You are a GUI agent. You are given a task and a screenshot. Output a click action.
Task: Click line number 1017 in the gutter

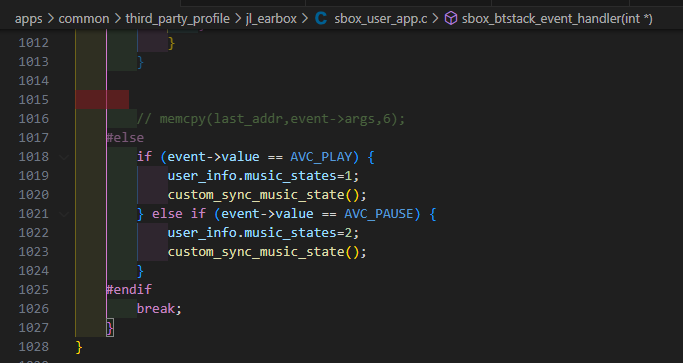(x=34, y=138)
